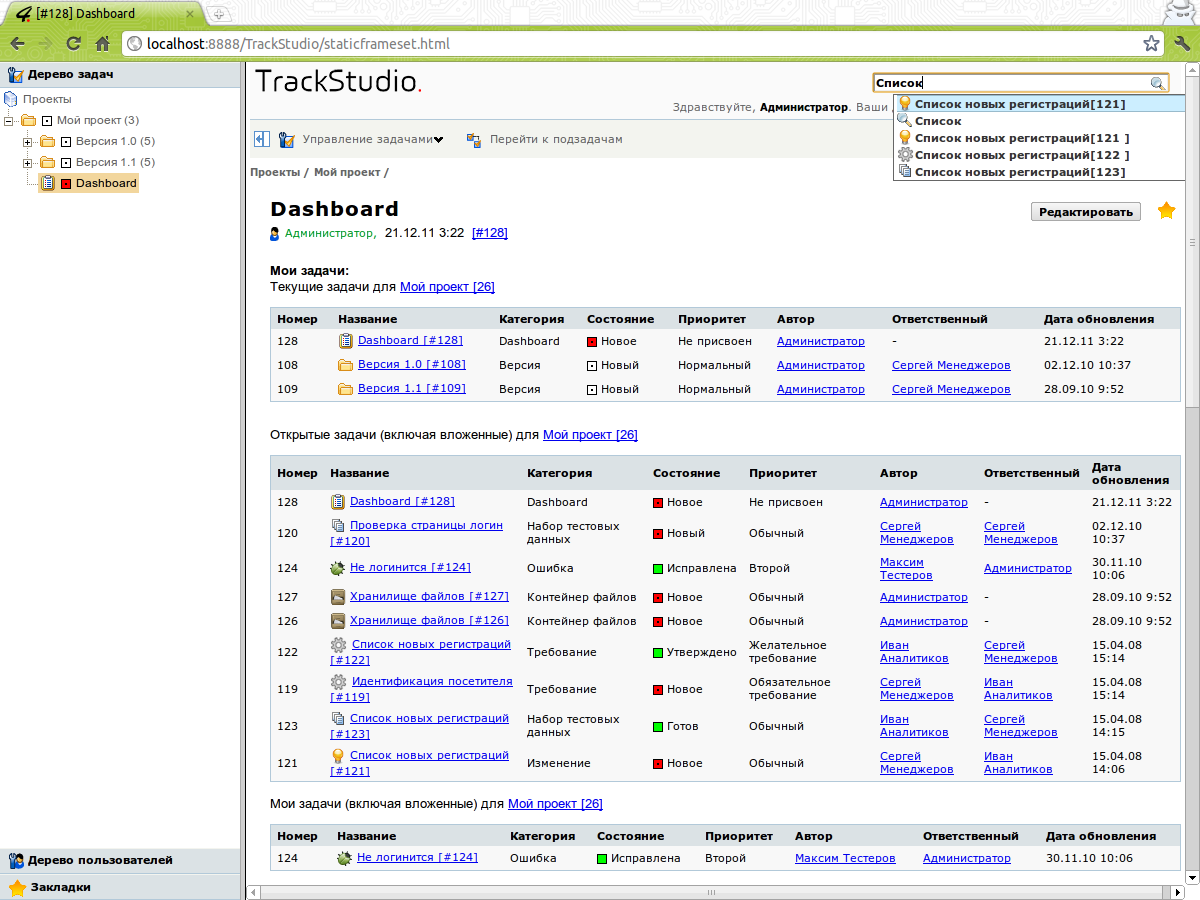Screen dimensions: 1200x900
Task: Open 'Идентификация посетителя' task link
Action: click(x=422, y=689)
